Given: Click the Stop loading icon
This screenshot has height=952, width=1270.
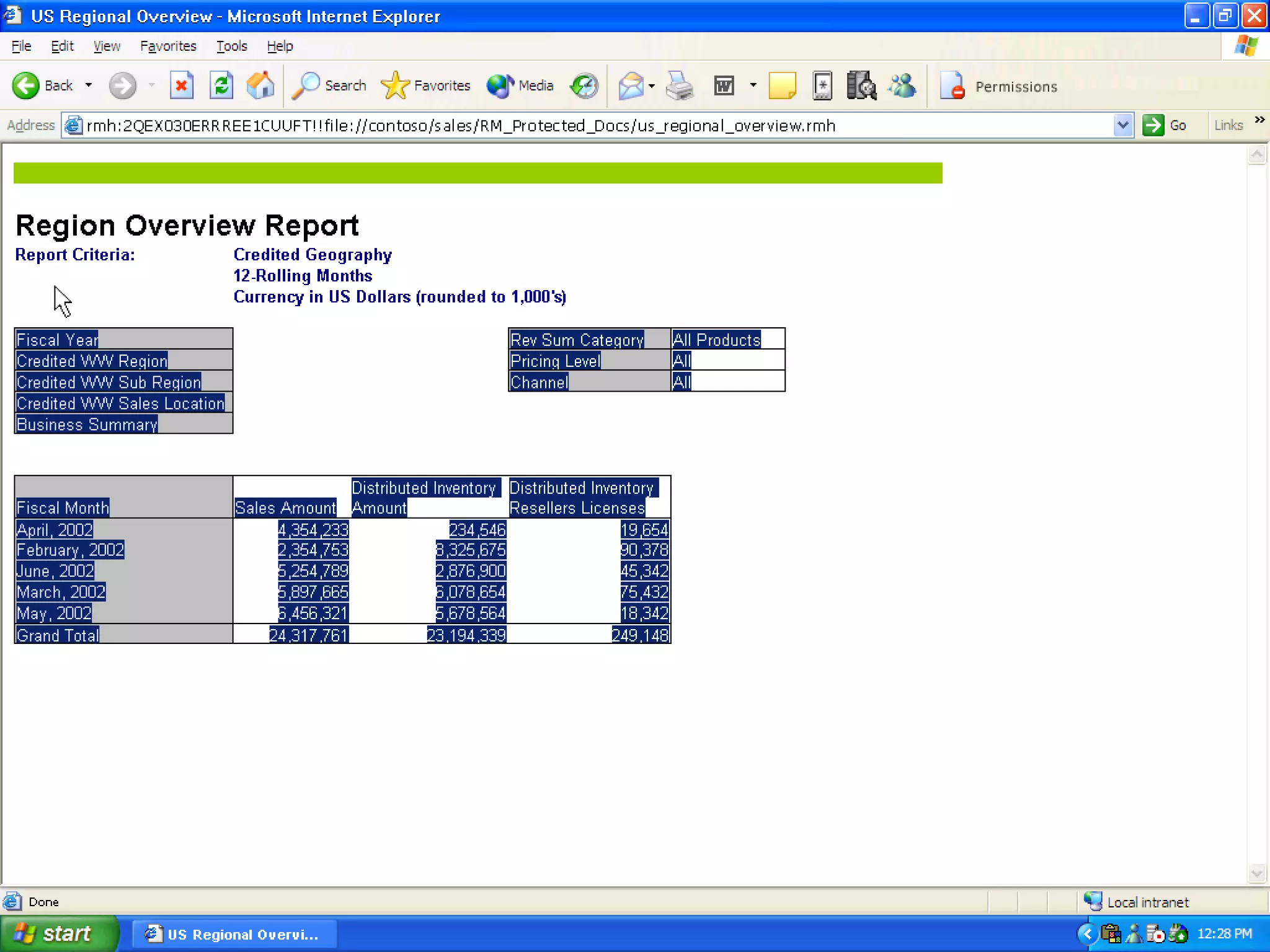Looking at the screenshot, I should [x=181, y=86].
